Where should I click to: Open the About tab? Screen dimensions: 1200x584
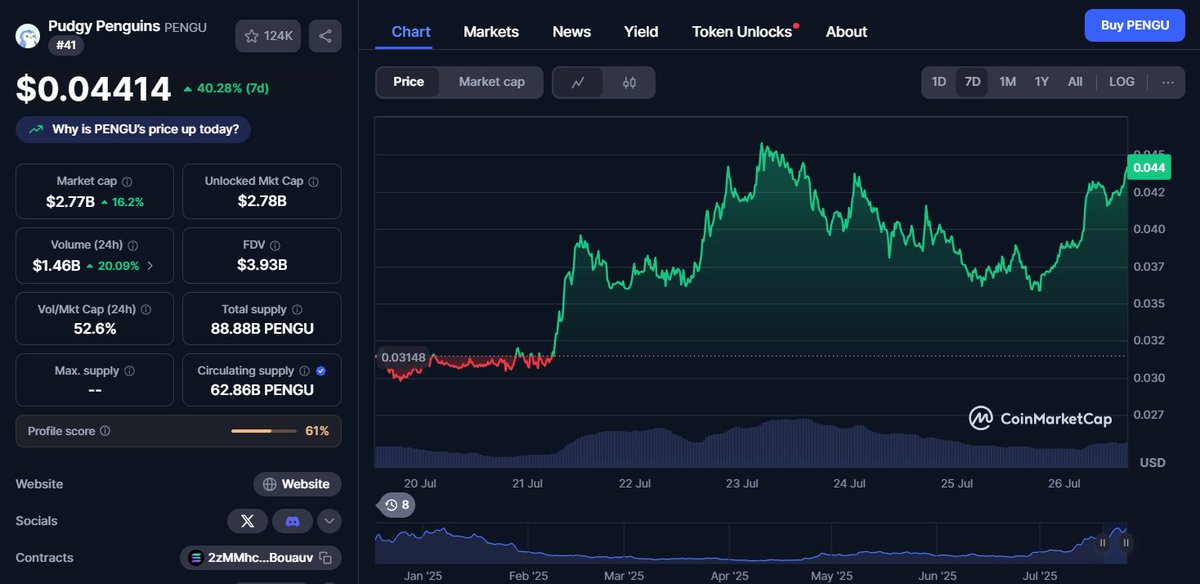point(846,32)
